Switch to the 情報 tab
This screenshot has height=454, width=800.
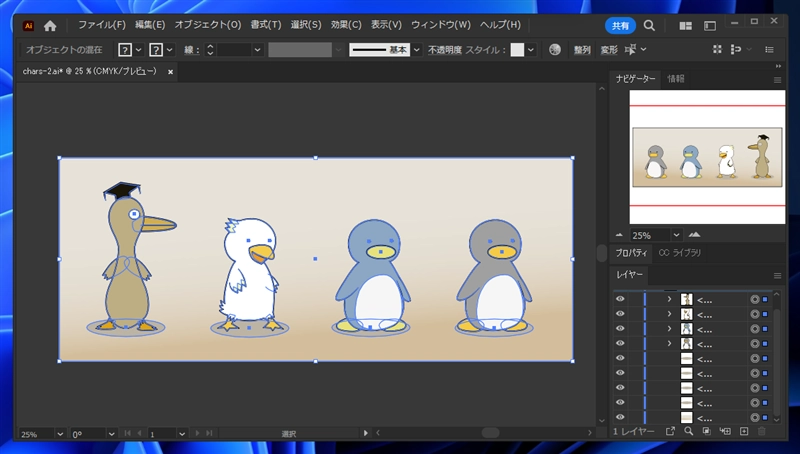(x=676, y=79)
